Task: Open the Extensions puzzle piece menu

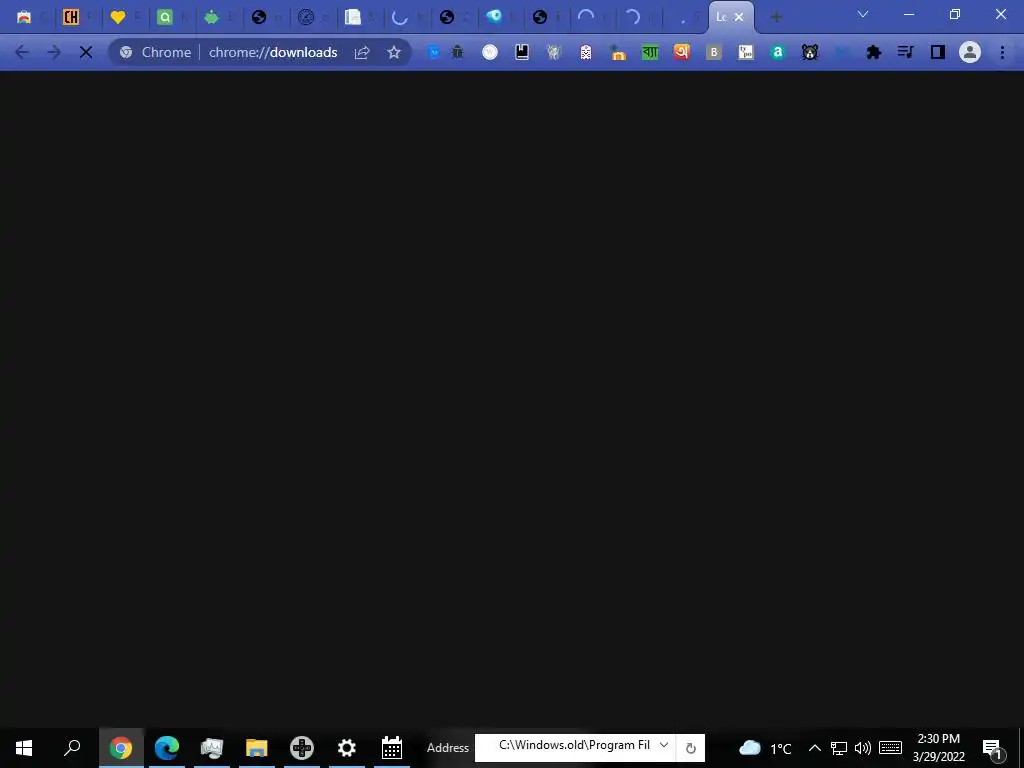Action: (873, 52)
